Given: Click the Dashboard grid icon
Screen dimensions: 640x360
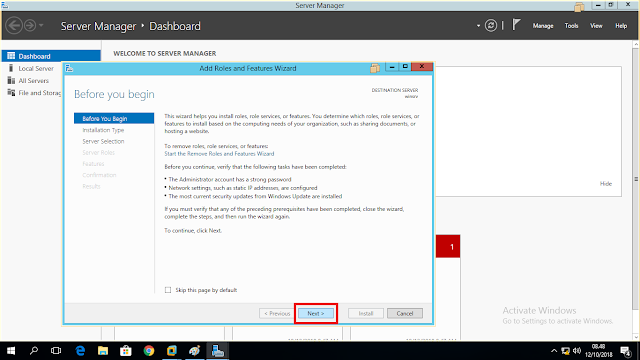Looking at the screenshot, I should [x=11, y=56].
